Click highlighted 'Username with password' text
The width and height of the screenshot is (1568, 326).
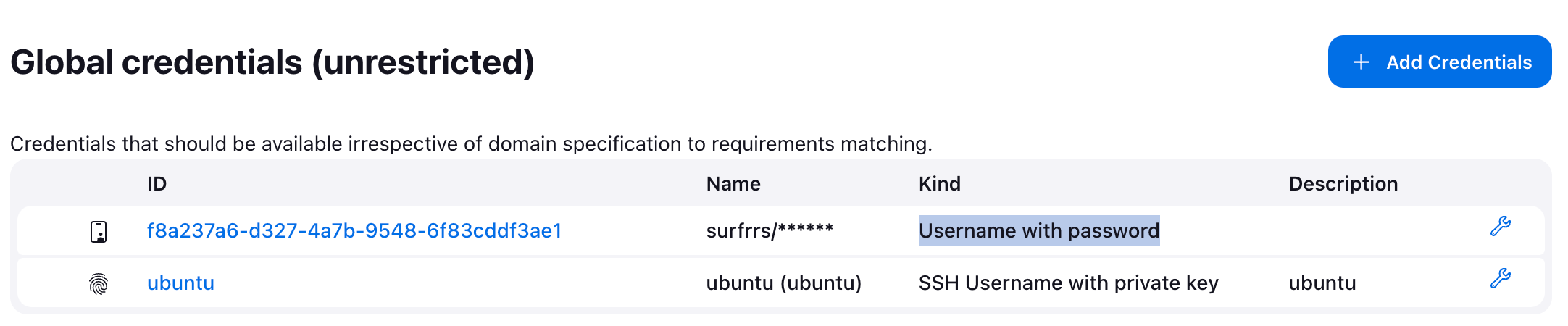point(1038,231)
